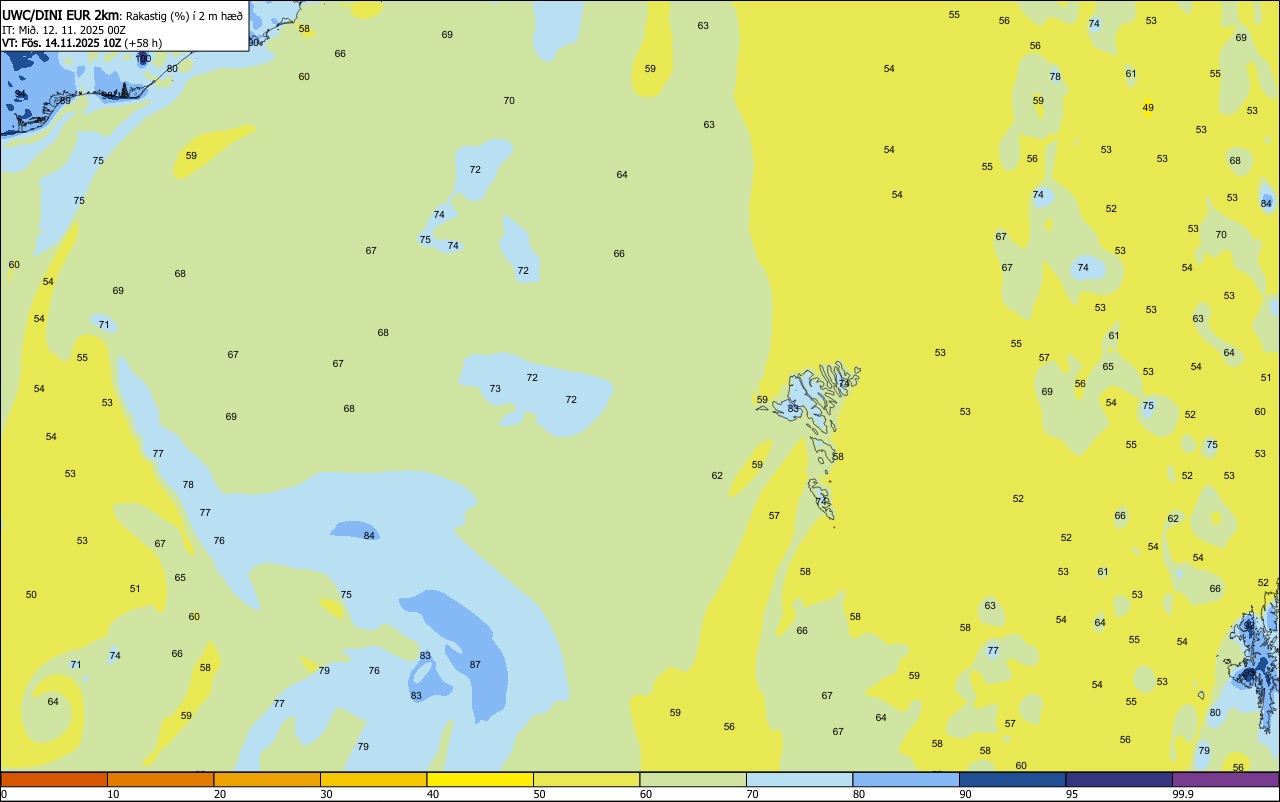Click the dark orange 0–10 legend swatch
The height and width of the screenshot is (802, 1280).
[54, 779]
